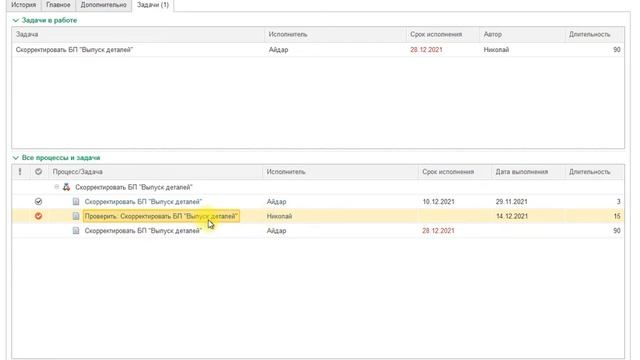The width and height of the screenshot is (640, 360).
Task: Click Айдар in bottom table's last row
Action: (276, 231)
